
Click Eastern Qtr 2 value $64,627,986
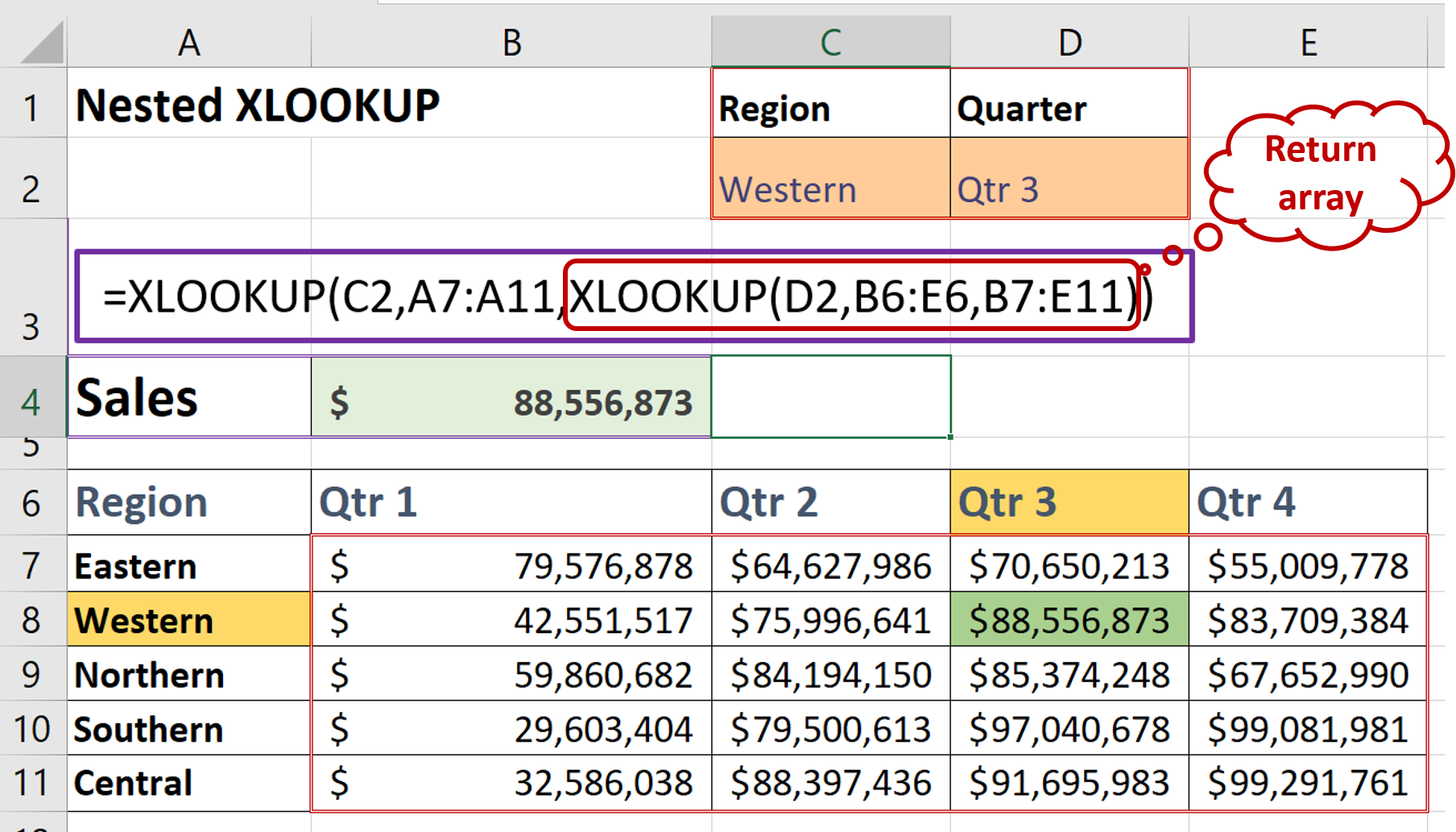831,565
